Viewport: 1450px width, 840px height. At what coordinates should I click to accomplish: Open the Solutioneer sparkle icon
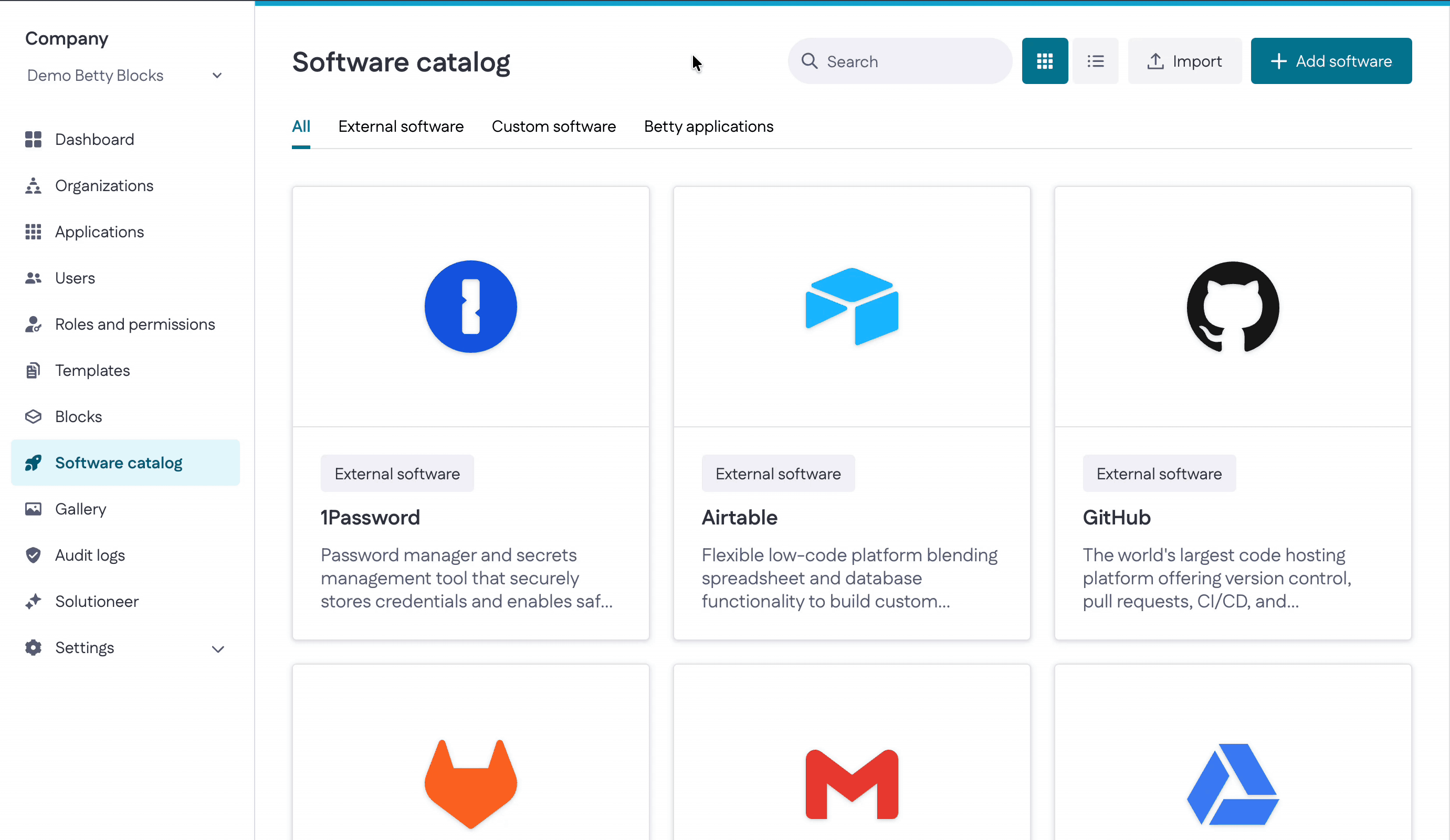34,601
